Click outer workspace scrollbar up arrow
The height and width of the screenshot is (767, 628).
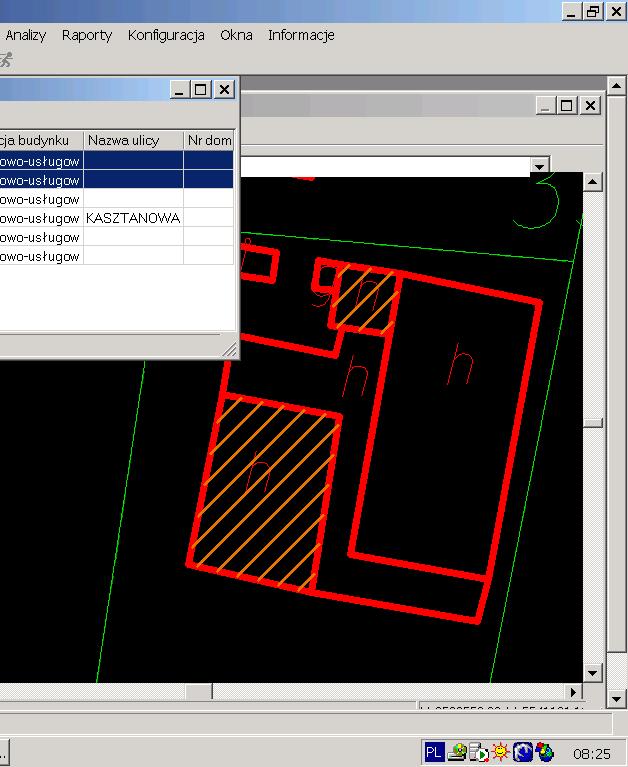(x=616, y=86)
